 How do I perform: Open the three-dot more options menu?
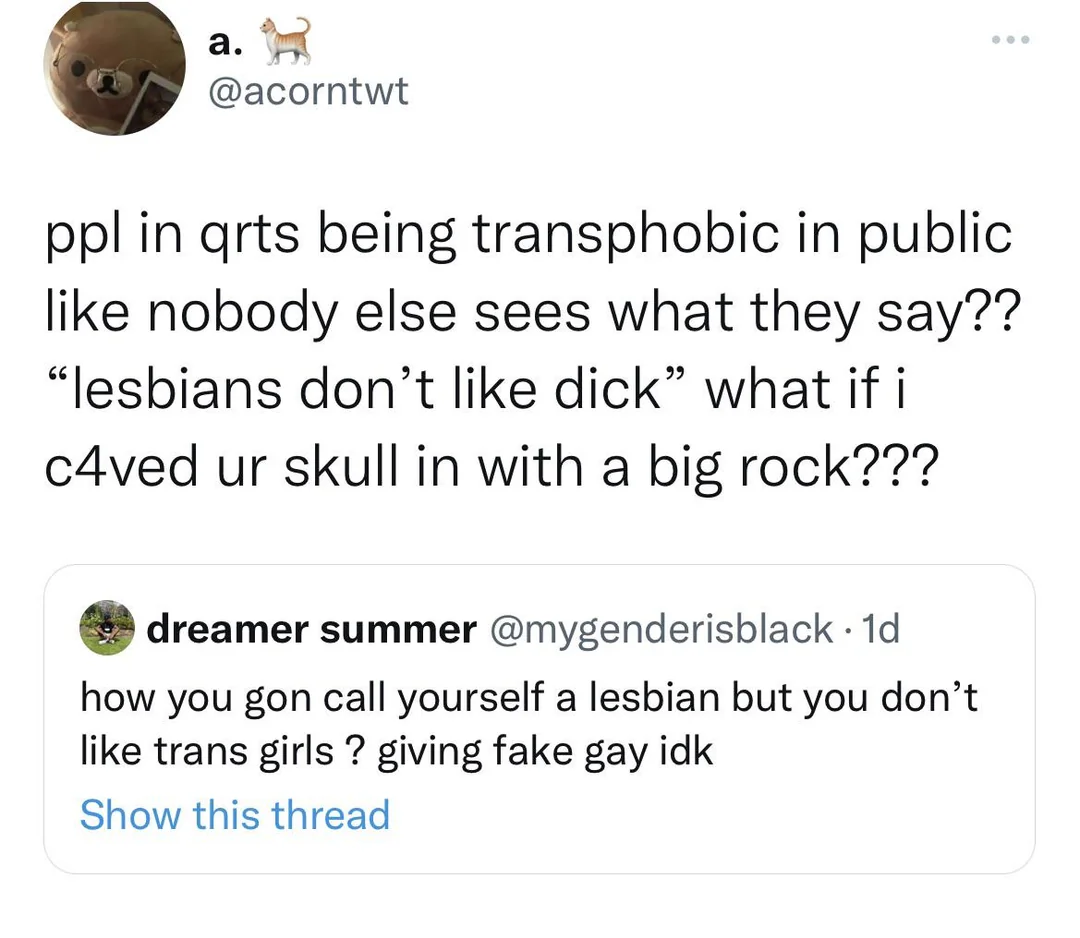(x=1010, y=40)
